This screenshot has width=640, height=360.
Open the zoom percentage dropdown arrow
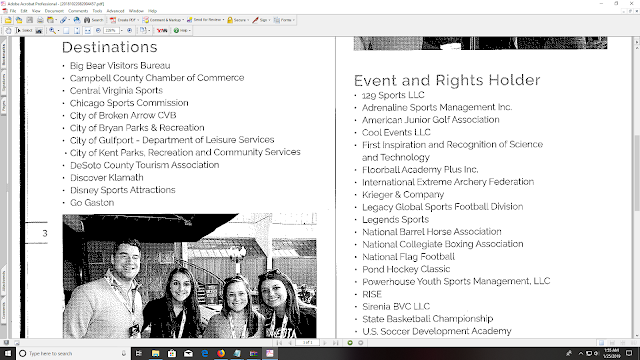pos(122,31)
